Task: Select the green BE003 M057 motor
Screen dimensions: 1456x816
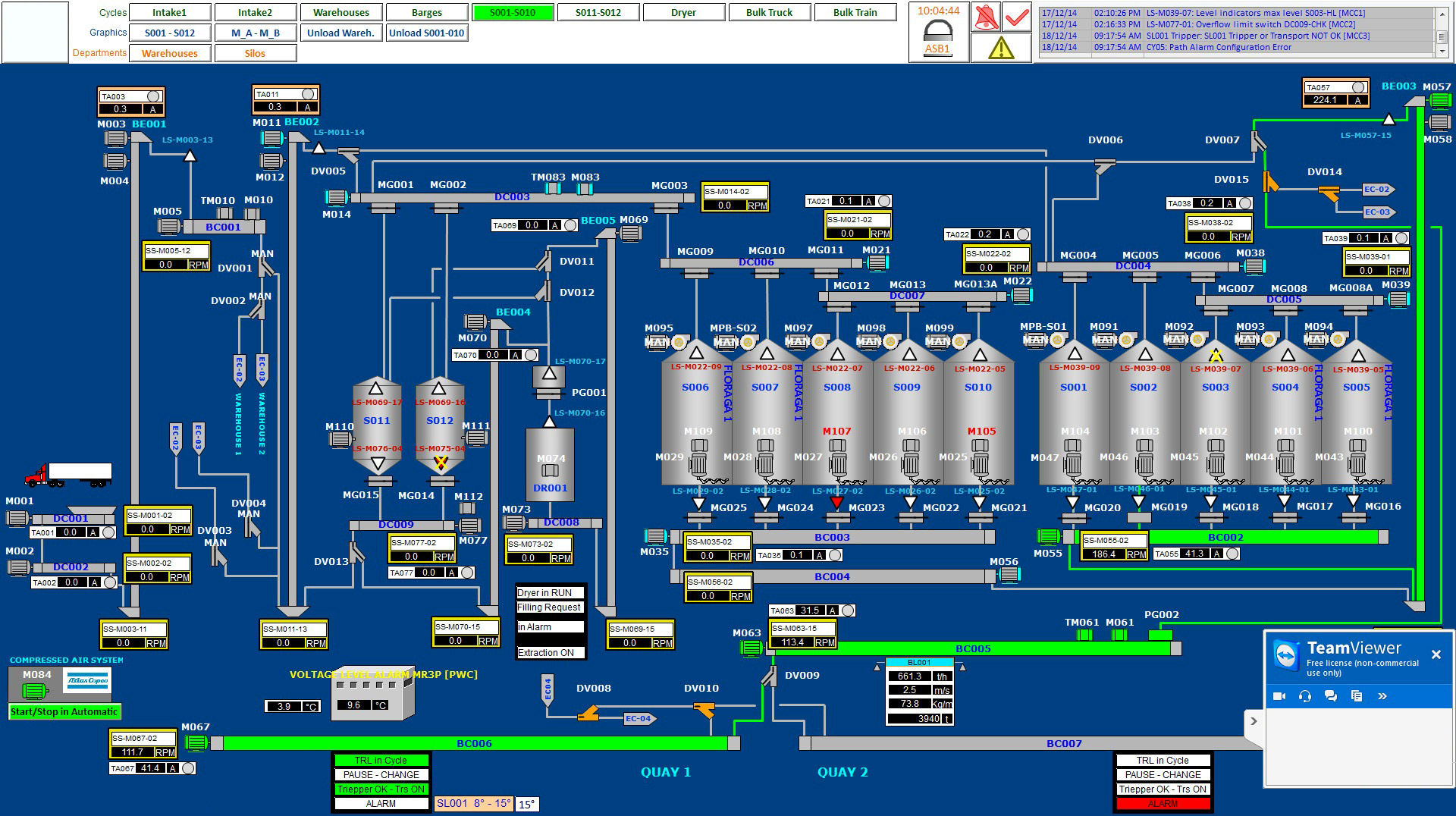Action: coord(1439,101)
